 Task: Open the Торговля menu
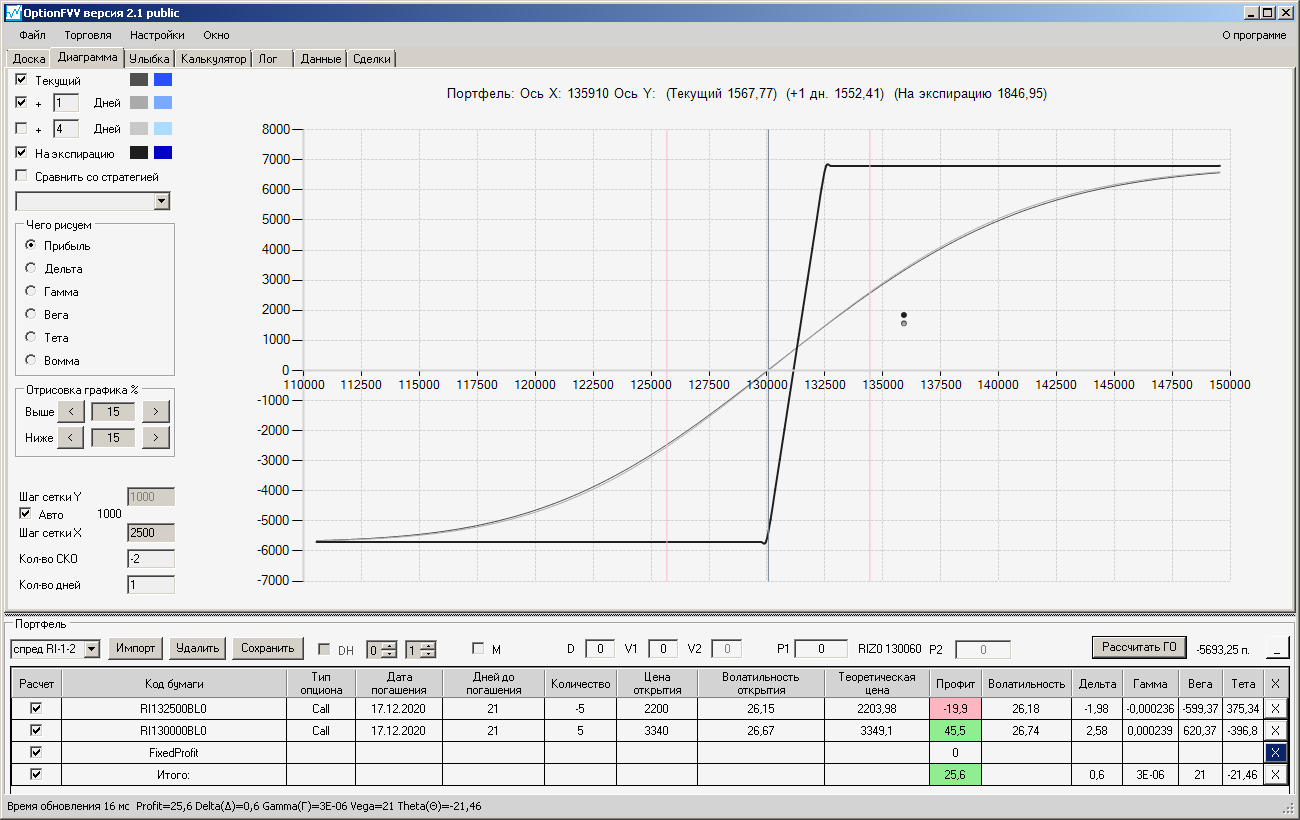tap(88, 35)
